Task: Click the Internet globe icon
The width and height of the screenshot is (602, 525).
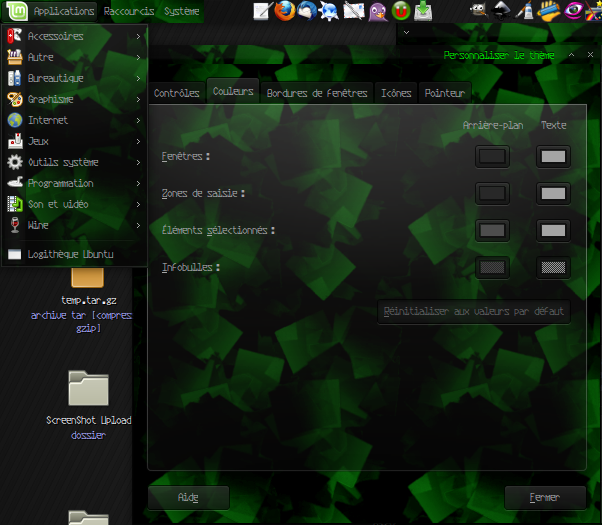Action: pos(15,120)
